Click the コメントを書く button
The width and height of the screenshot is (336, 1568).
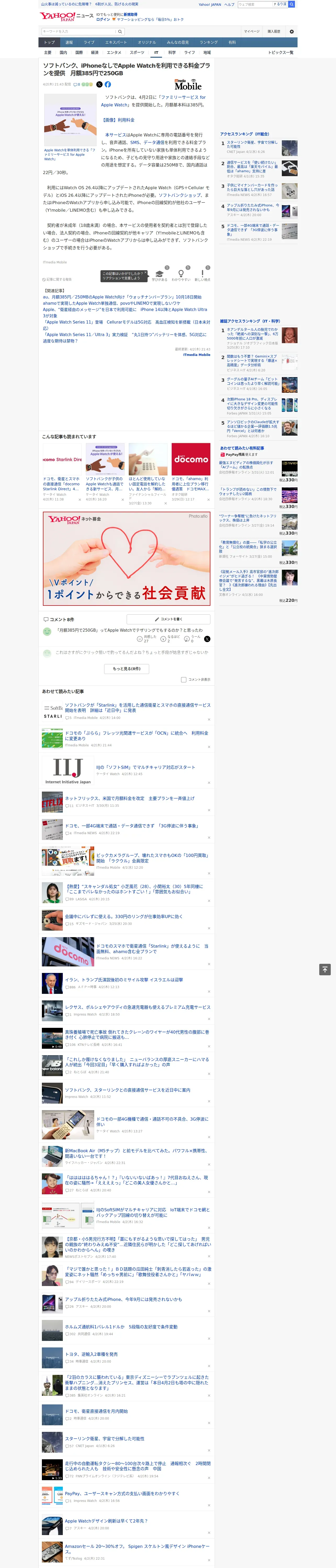168,619
